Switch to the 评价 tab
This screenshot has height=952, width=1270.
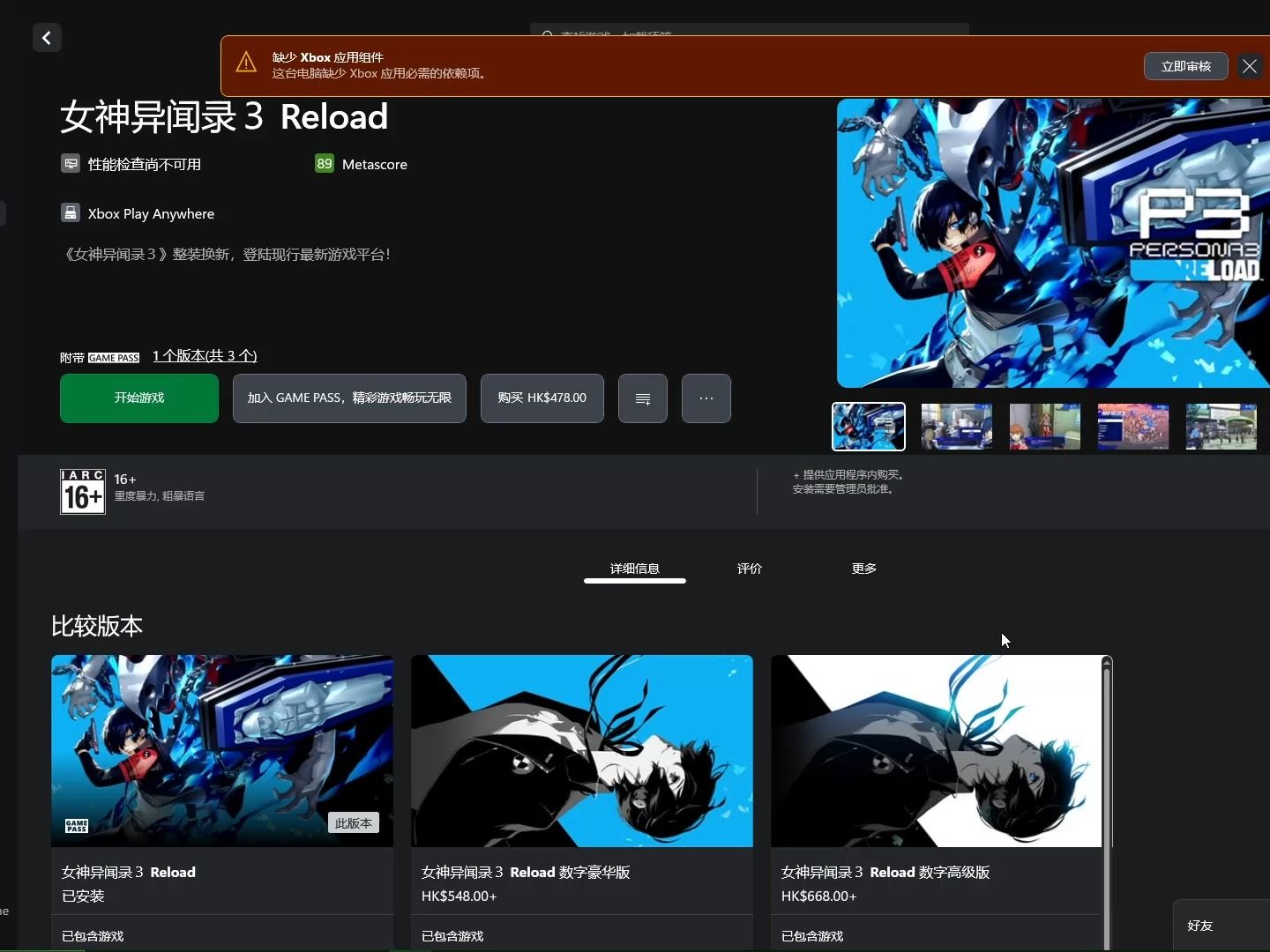coord(750,569)
